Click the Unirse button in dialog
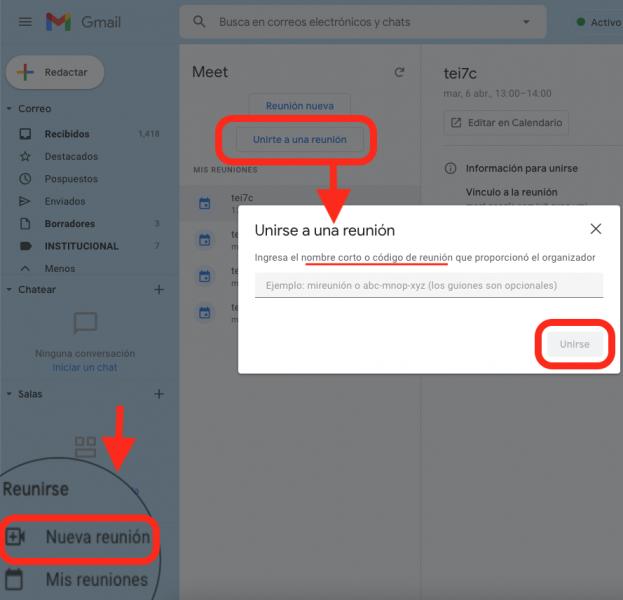 (574, 344)
